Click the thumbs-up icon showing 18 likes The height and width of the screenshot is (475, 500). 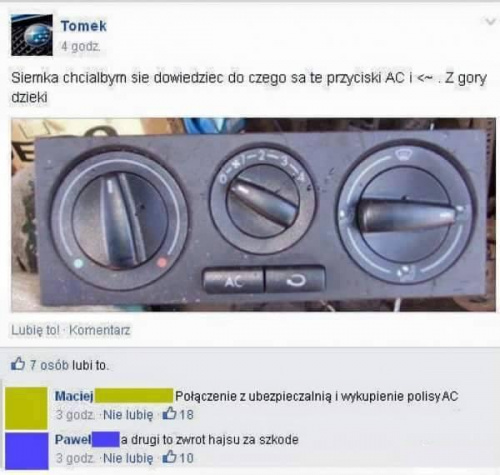(169, 414)
